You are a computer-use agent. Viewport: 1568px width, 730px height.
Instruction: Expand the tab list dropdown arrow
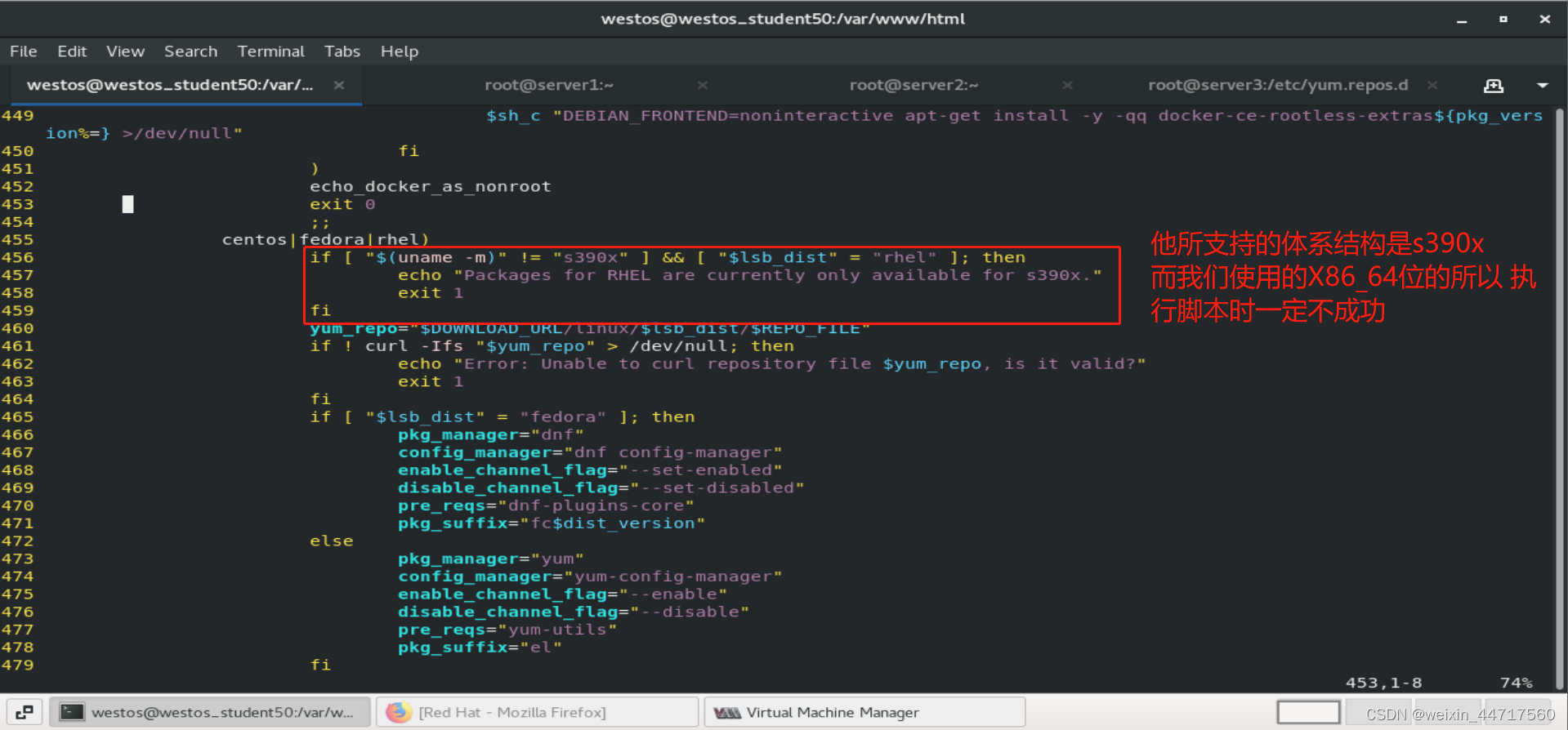click(1542, 86)
